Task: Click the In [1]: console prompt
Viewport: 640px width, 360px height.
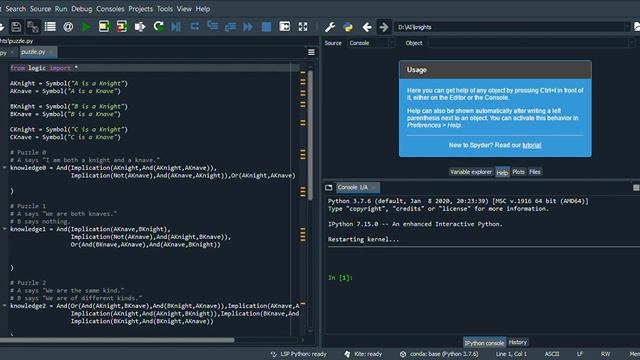Action: click(340, 278)
